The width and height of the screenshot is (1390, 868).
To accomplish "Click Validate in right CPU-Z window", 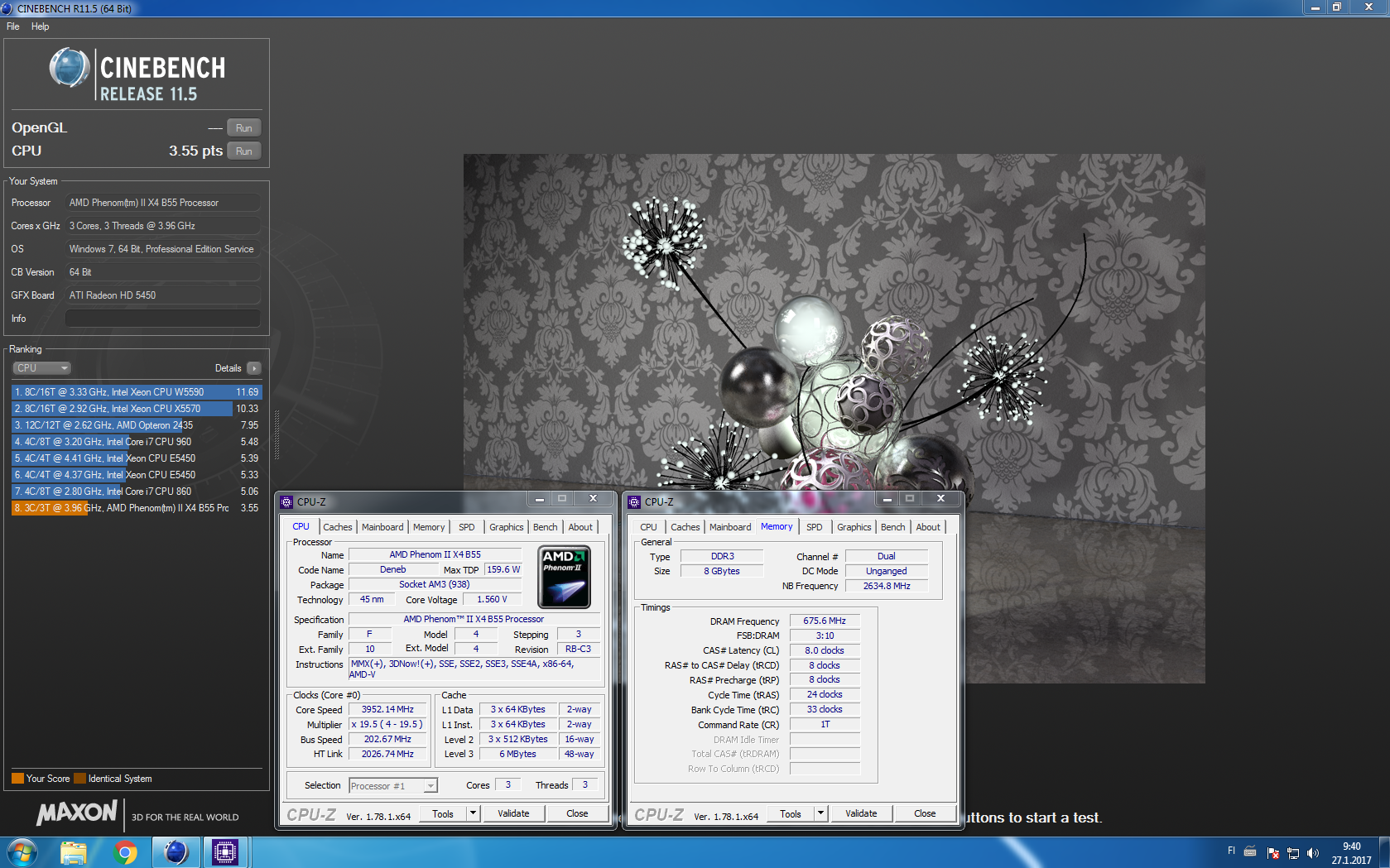I will pyautogui.click(x=861, y=813).
